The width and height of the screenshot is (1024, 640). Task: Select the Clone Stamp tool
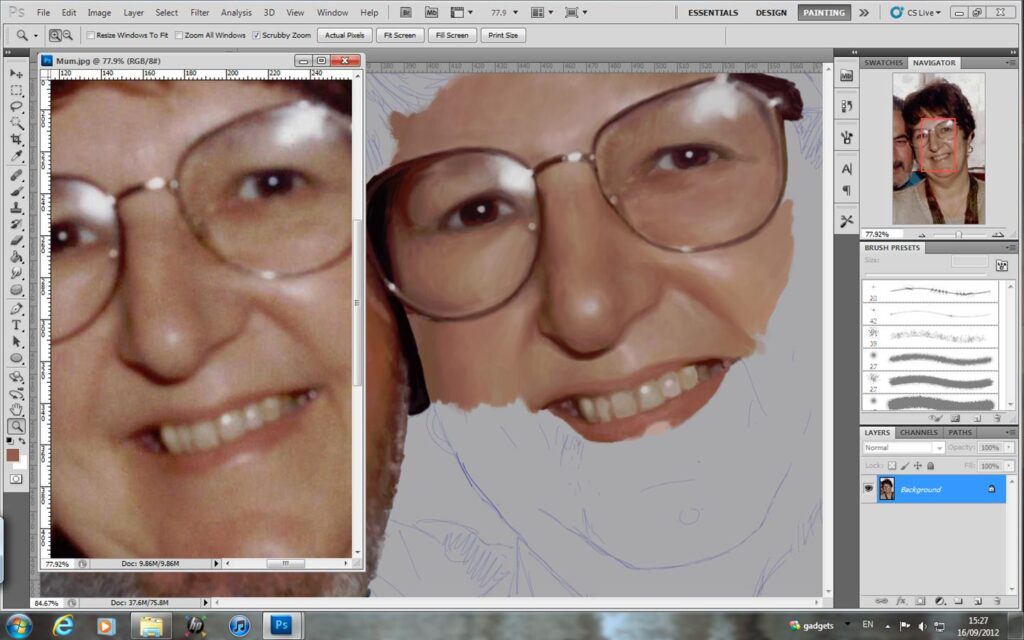[x=18, y=208]
